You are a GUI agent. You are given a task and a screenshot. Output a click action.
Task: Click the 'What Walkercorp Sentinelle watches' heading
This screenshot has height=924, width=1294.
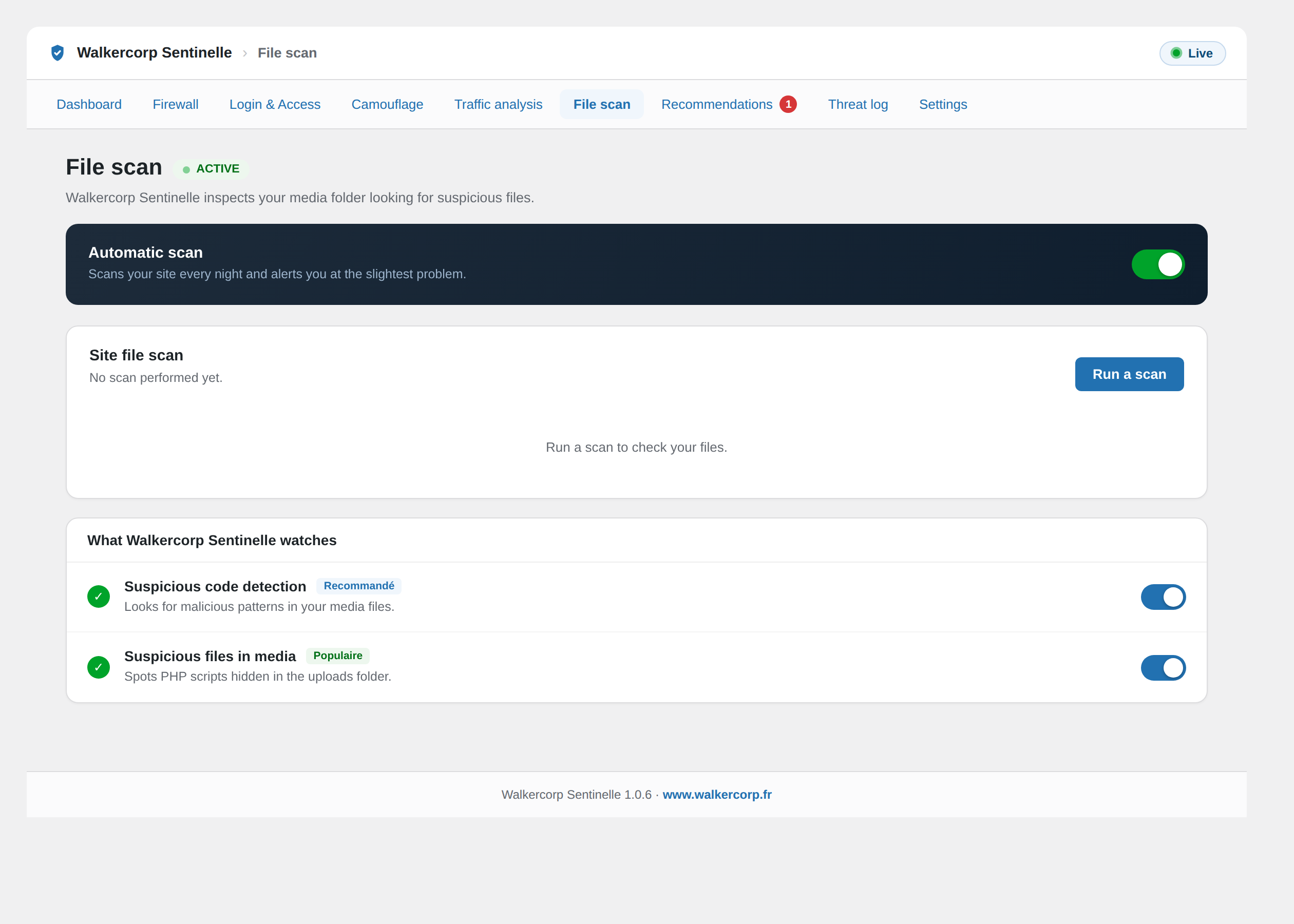[x=212, y=540]
